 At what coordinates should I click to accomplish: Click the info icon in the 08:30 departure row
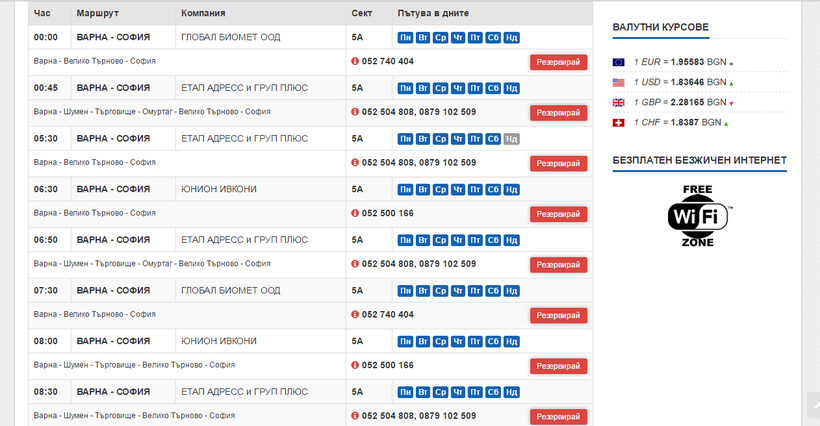click(355, 416)
